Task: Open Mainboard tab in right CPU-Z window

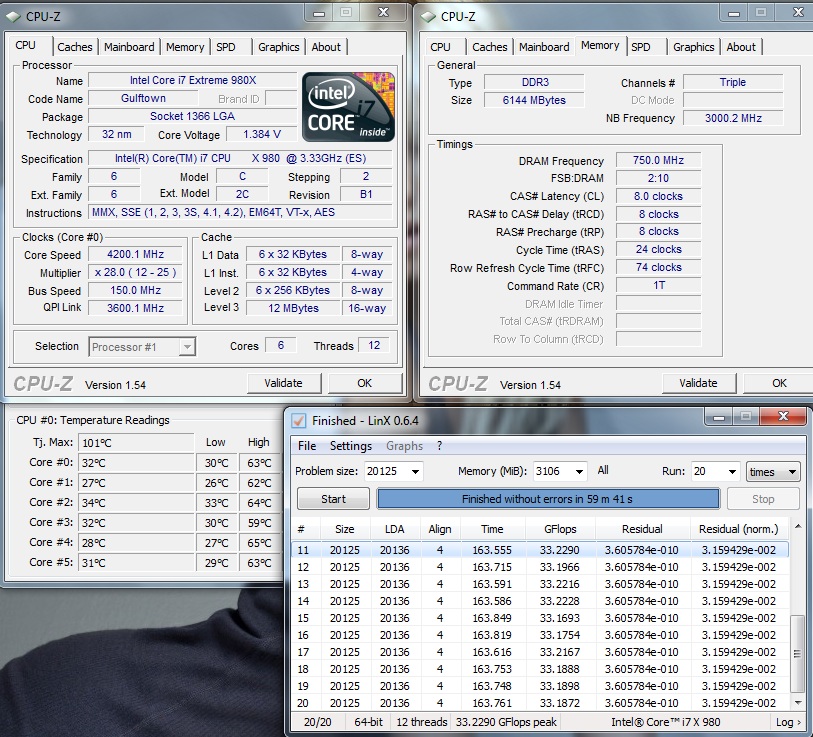Action: (x=544, y=47)
